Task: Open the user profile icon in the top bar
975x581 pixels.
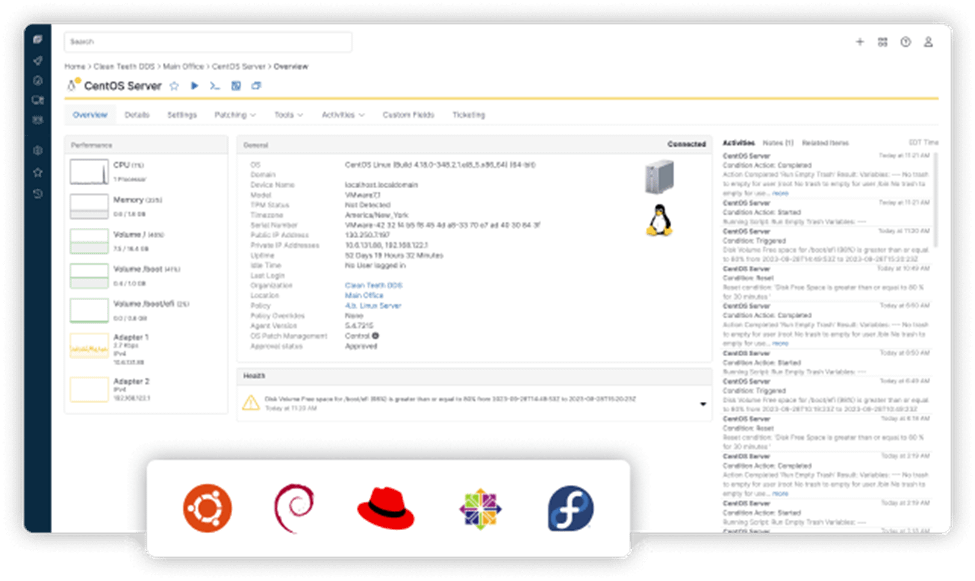Action: pos(928,42)
